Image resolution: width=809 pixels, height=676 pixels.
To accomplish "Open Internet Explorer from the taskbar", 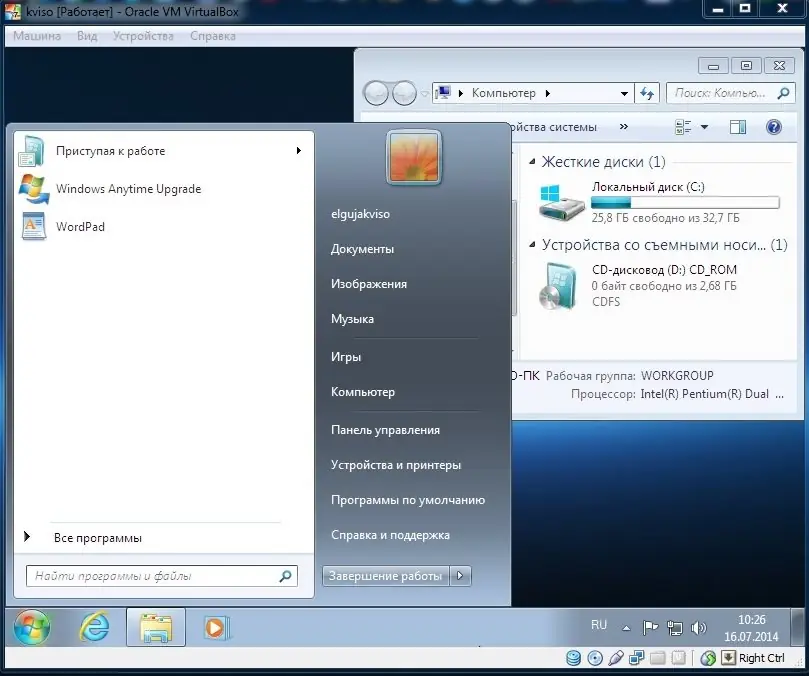I will click(x=95, y=628).
